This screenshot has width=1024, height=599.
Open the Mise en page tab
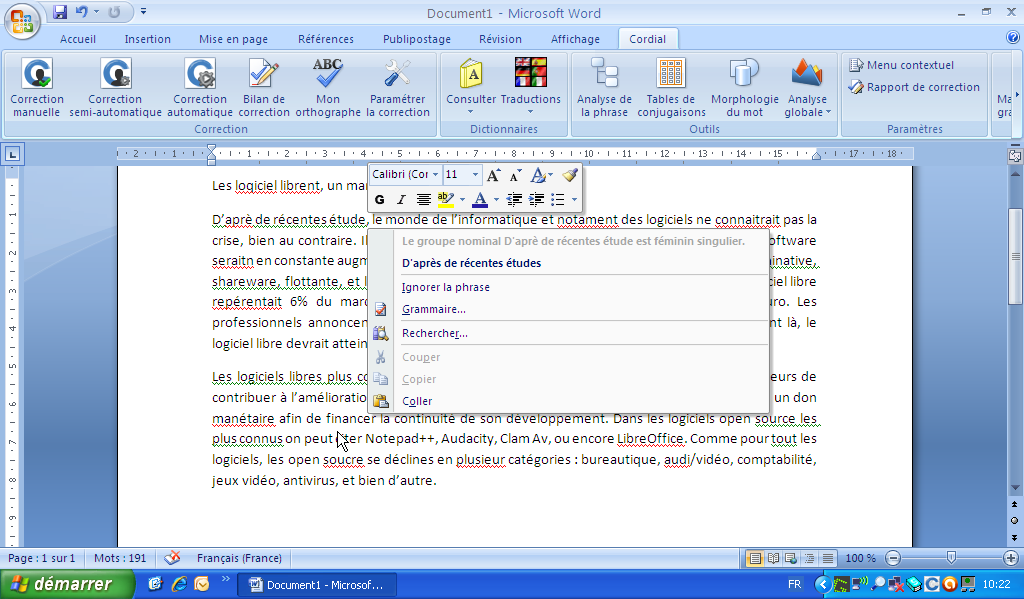coord(233,39)
